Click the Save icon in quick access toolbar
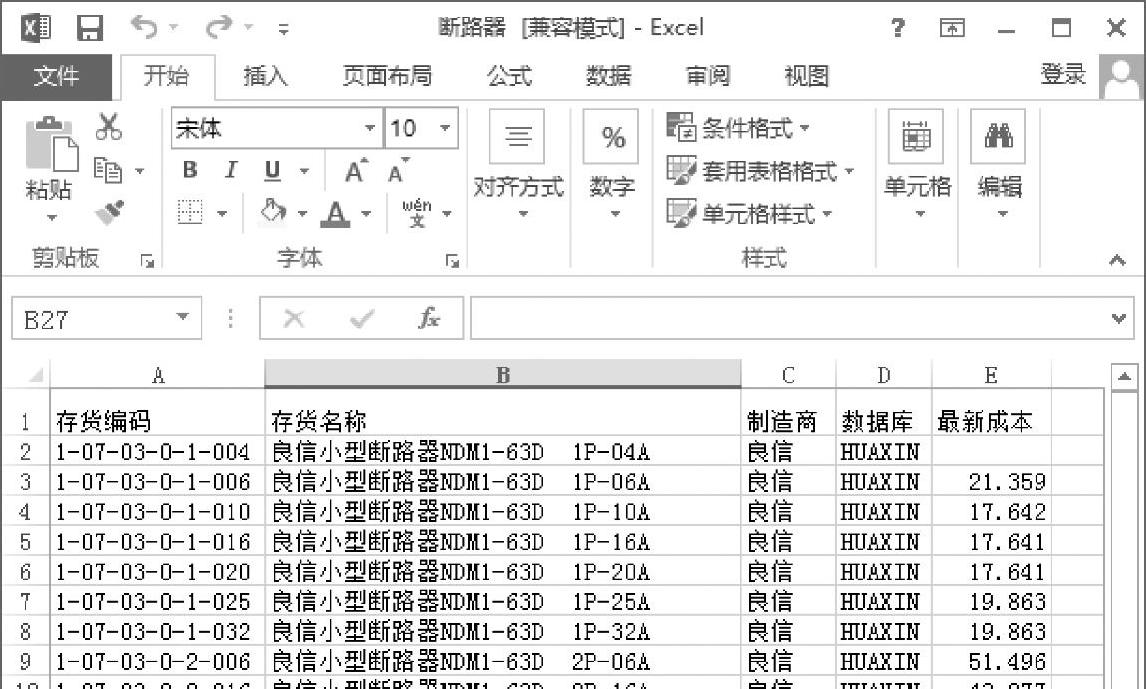 90,28
